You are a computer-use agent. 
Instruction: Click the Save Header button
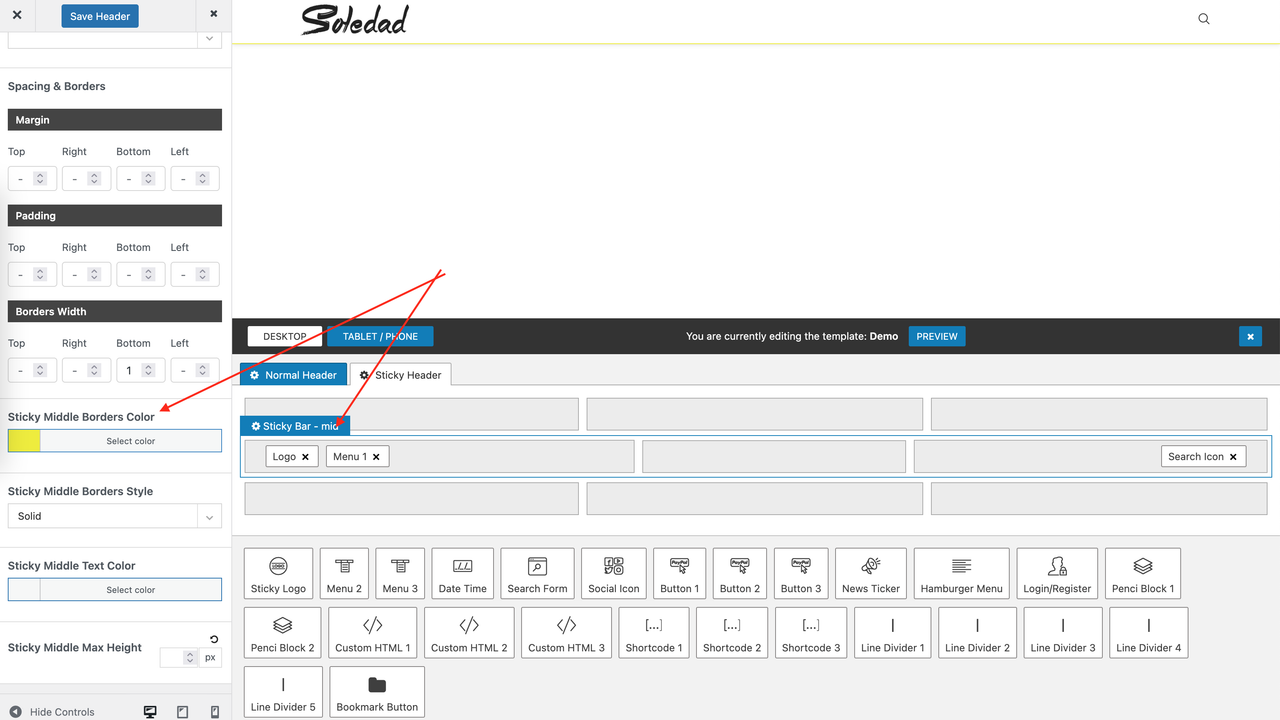99,16
